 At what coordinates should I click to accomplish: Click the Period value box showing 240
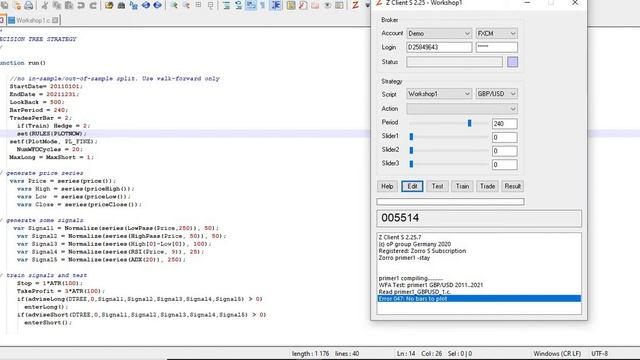[x=504, y=124]
